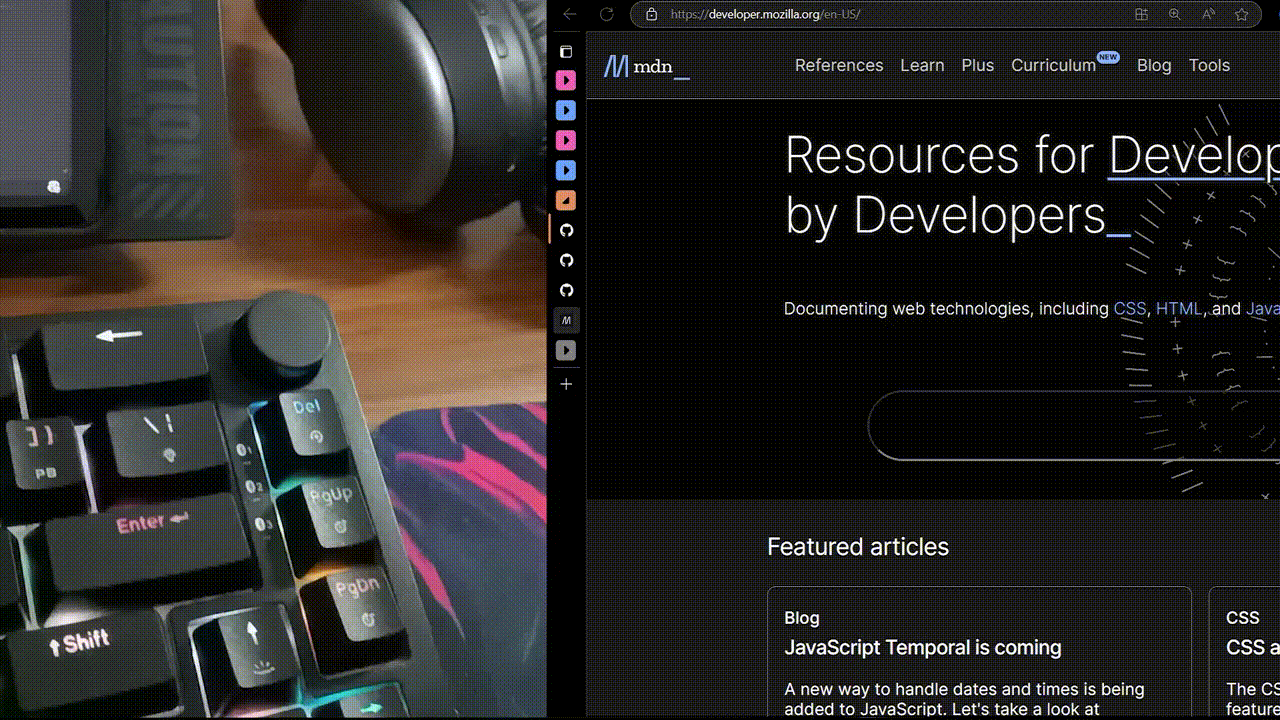Go to the Blog nav item

(1154, 65)
